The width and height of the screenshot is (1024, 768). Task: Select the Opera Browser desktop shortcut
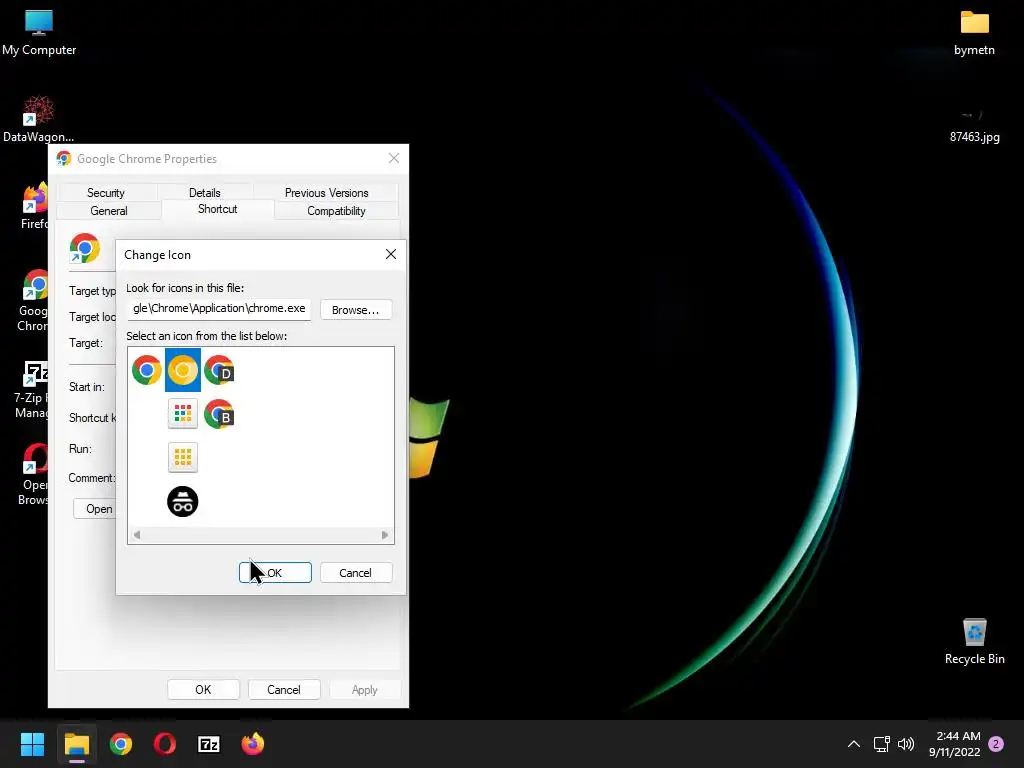34,475
